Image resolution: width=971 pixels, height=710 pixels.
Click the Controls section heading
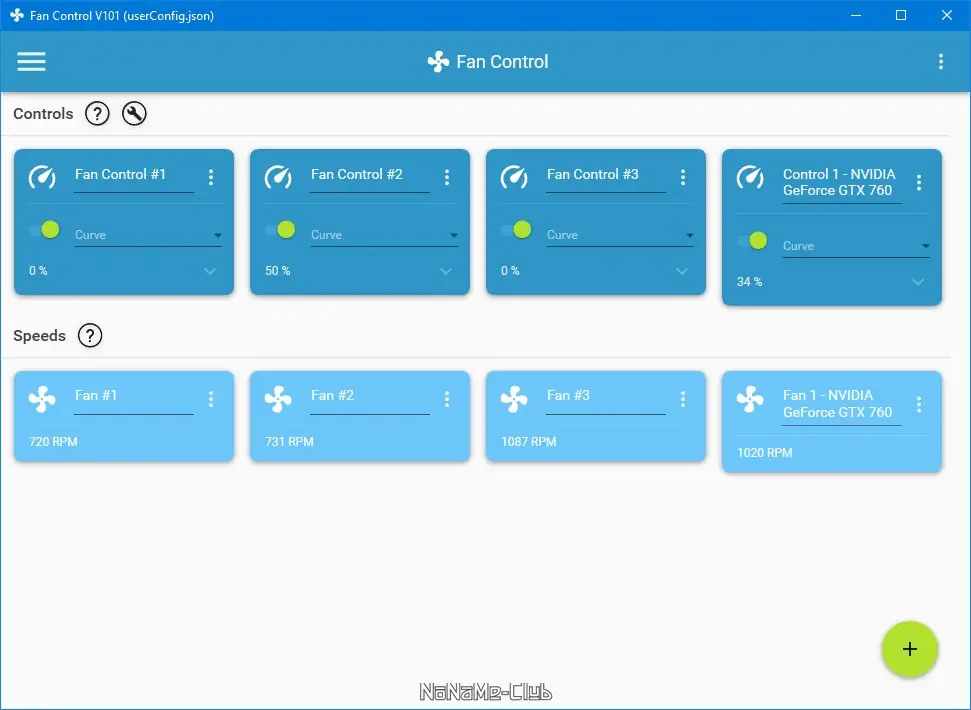click(43, 114)
